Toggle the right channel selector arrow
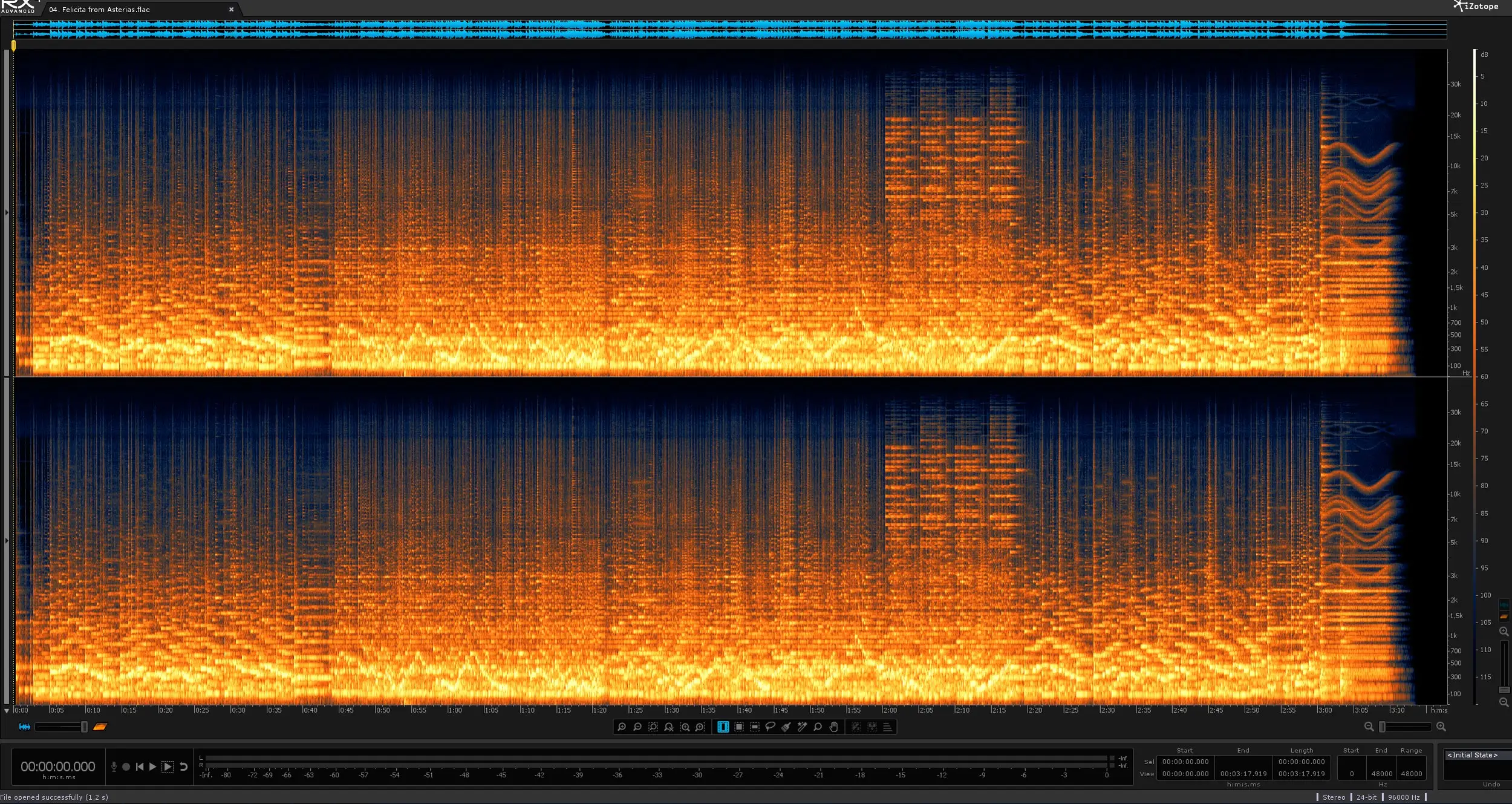1512x804 pixels. 7,540
